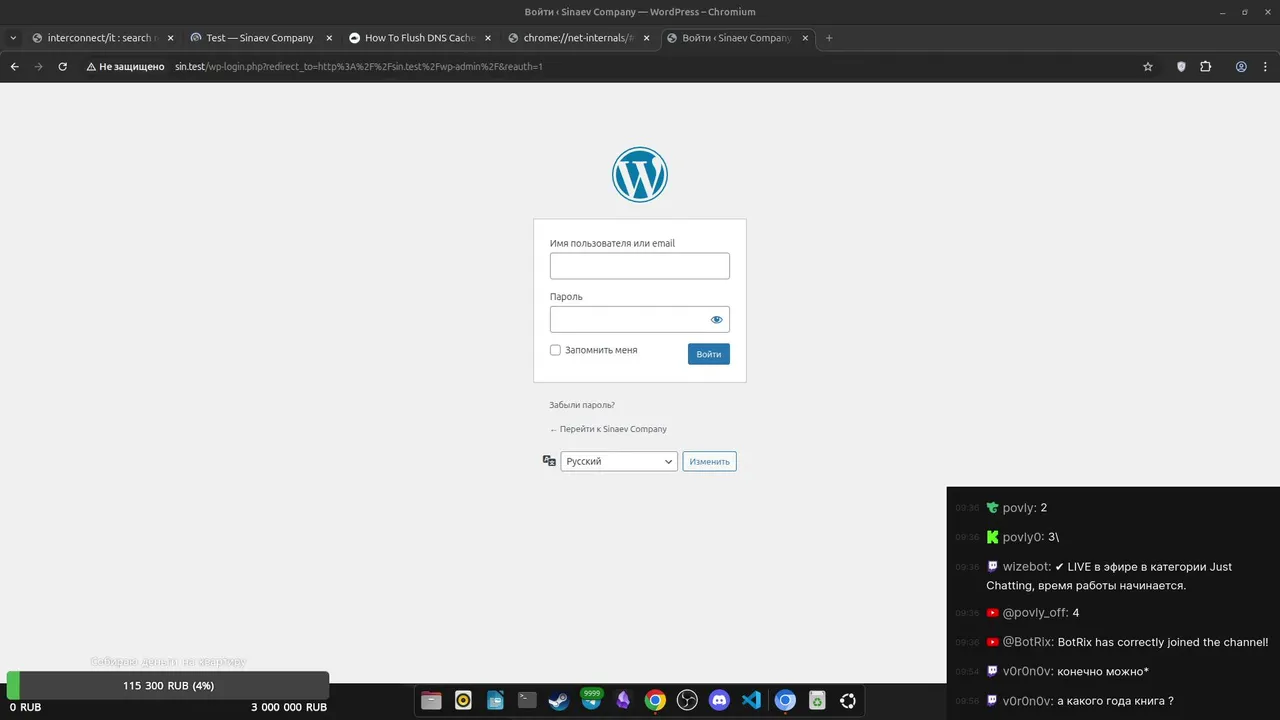Open the Trash from the dock
Image resolution: width=1280 pixels, height=720 pixels.
pyautogui.click(x=817, y=701)
